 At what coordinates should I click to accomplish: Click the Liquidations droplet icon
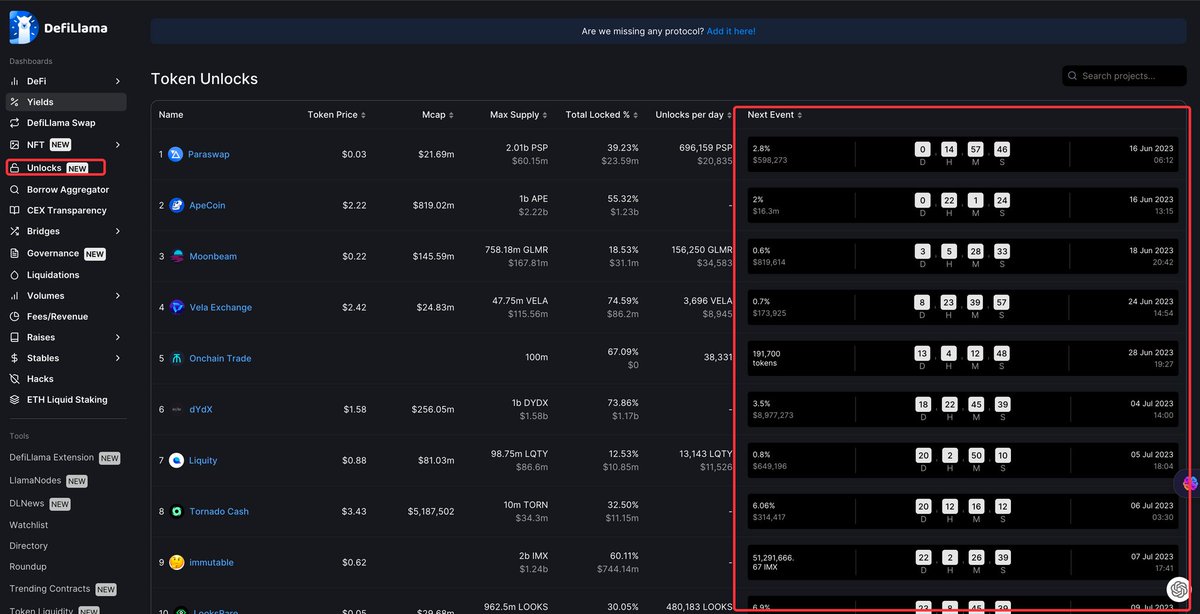point(15,275)
